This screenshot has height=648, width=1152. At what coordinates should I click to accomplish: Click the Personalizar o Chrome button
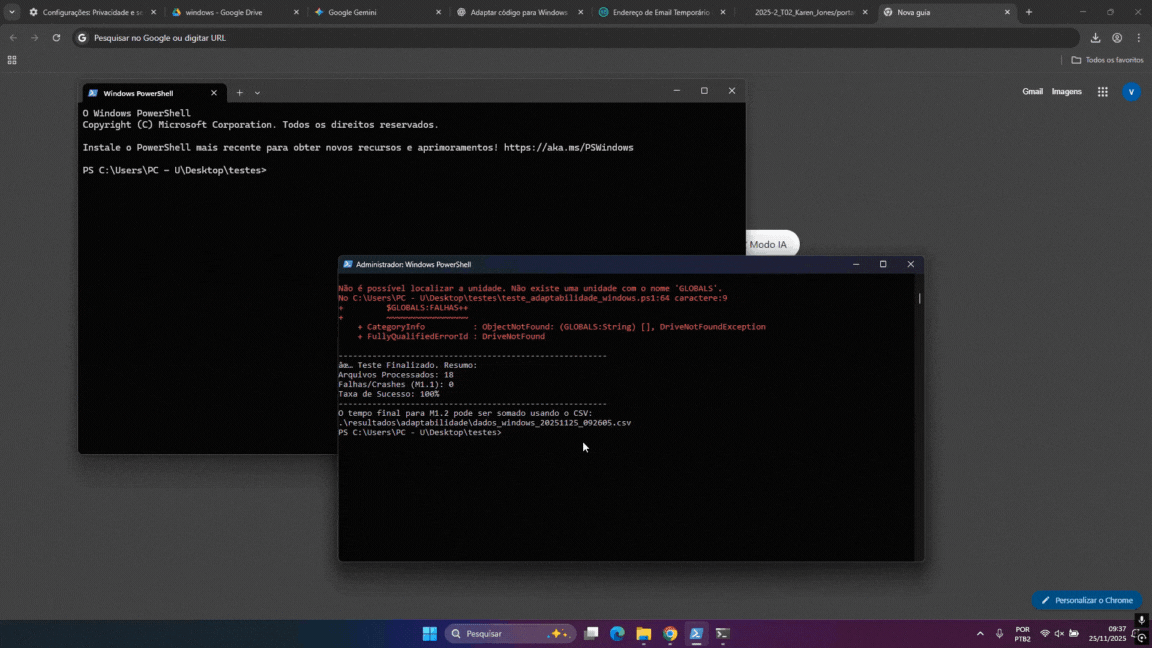(x=1086, y=600)
